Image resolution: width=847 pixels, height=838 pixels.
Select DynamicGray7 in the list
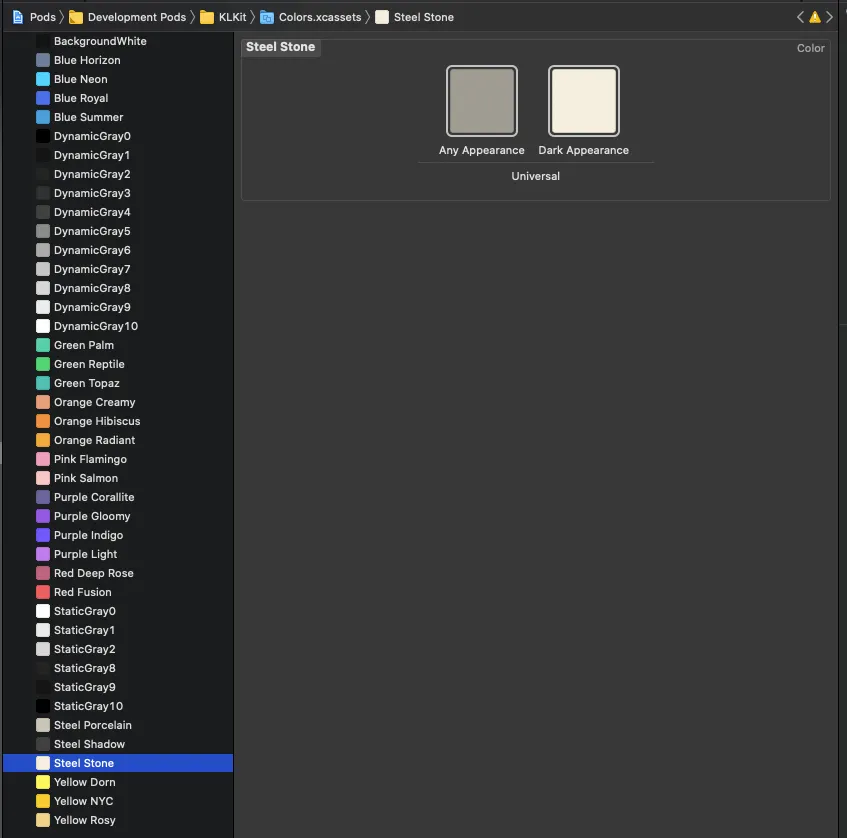[x=118, y=269]
